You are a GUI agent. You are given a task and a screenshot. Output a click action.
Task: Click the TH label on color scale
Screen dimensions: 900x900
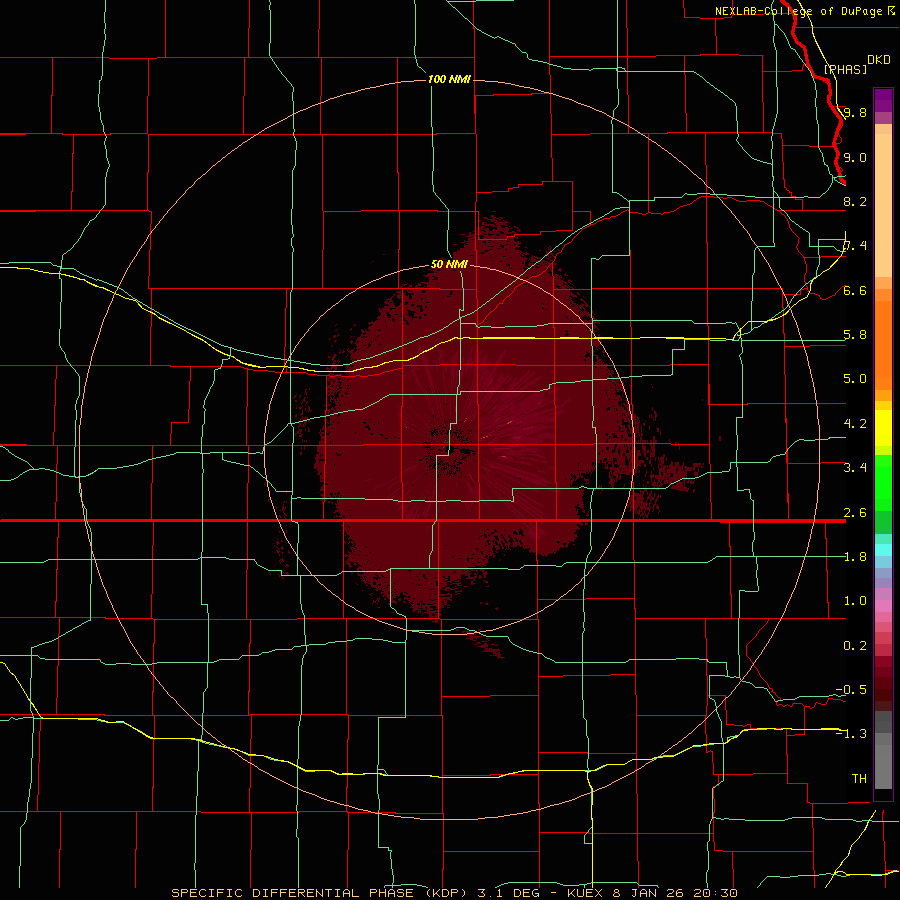(859, 779)
